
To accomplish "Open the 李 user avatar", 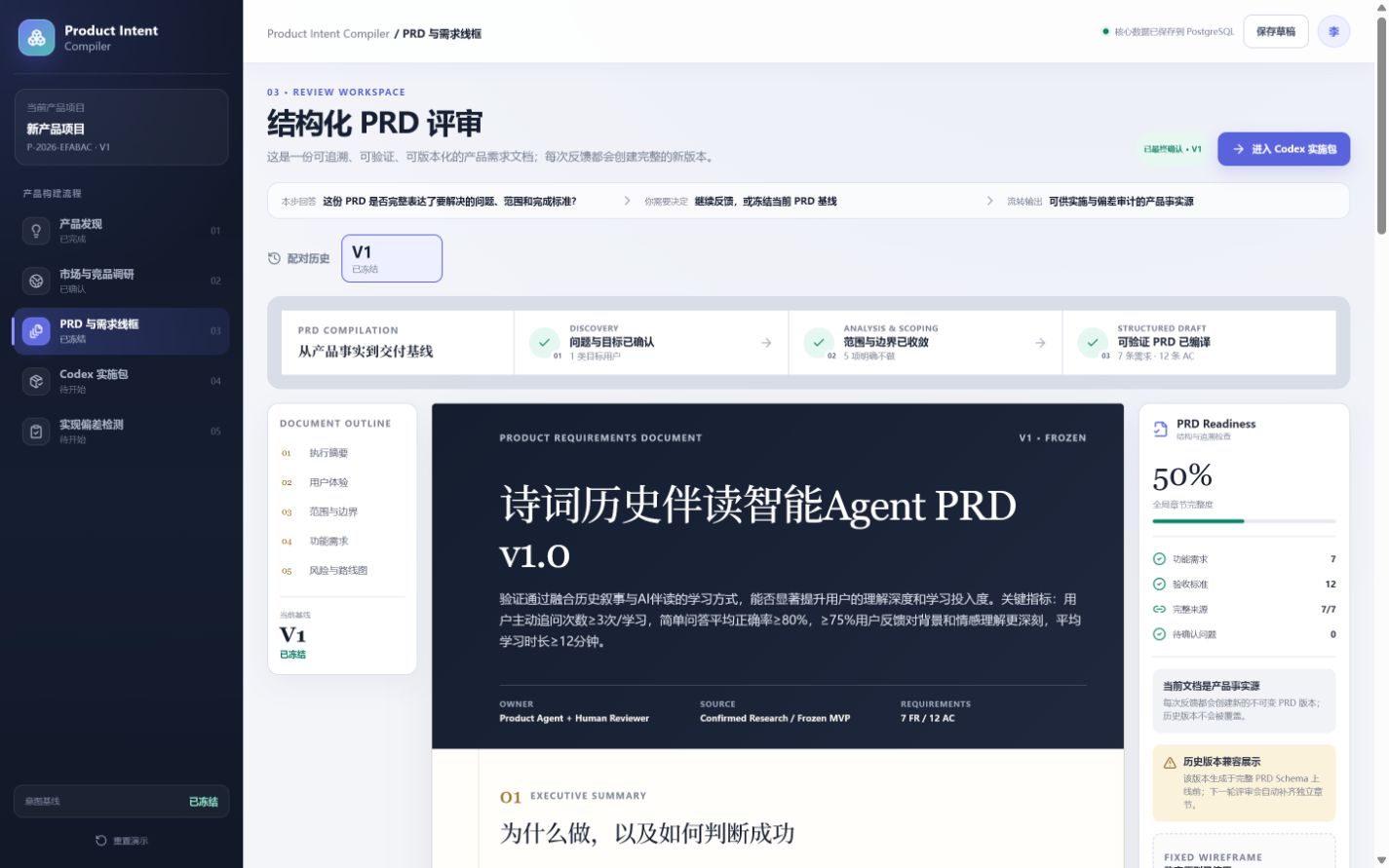I will point(1333,31).
